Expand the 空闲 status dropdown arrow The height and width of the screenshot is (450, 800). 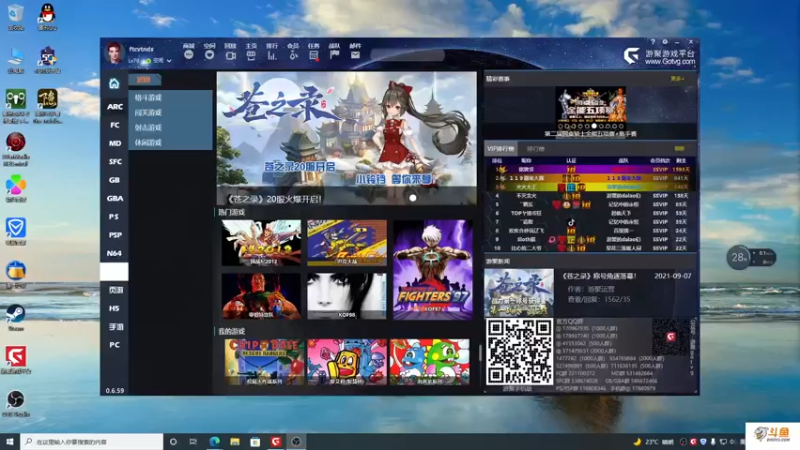(x=169, y=61)
